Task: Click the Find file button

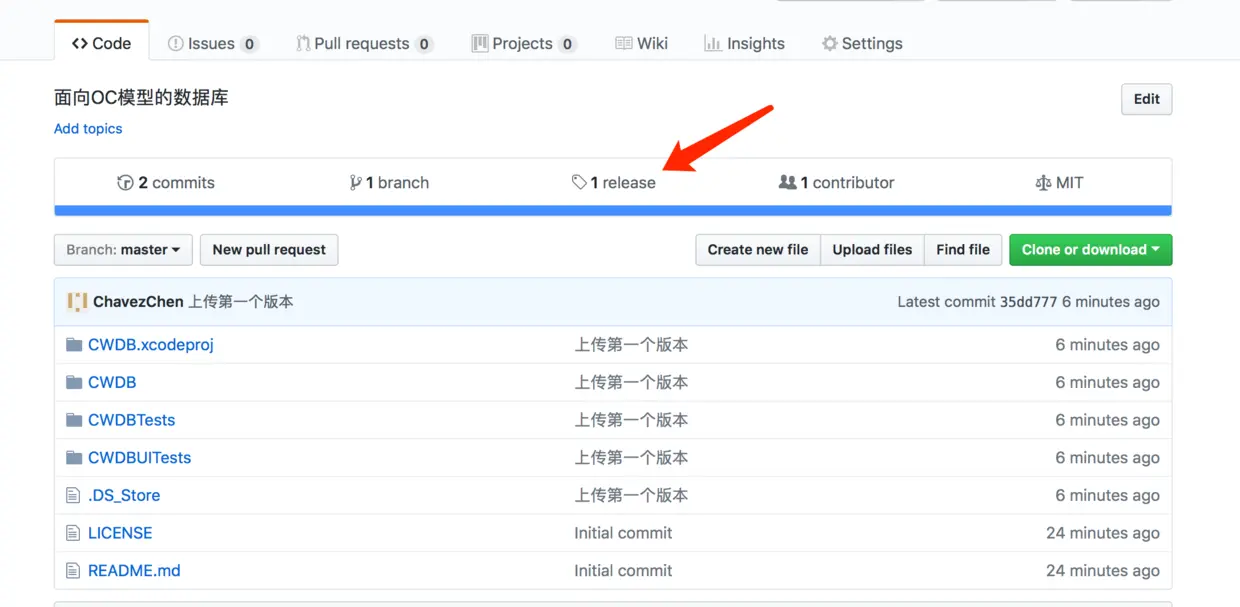Action: (963, 250)
